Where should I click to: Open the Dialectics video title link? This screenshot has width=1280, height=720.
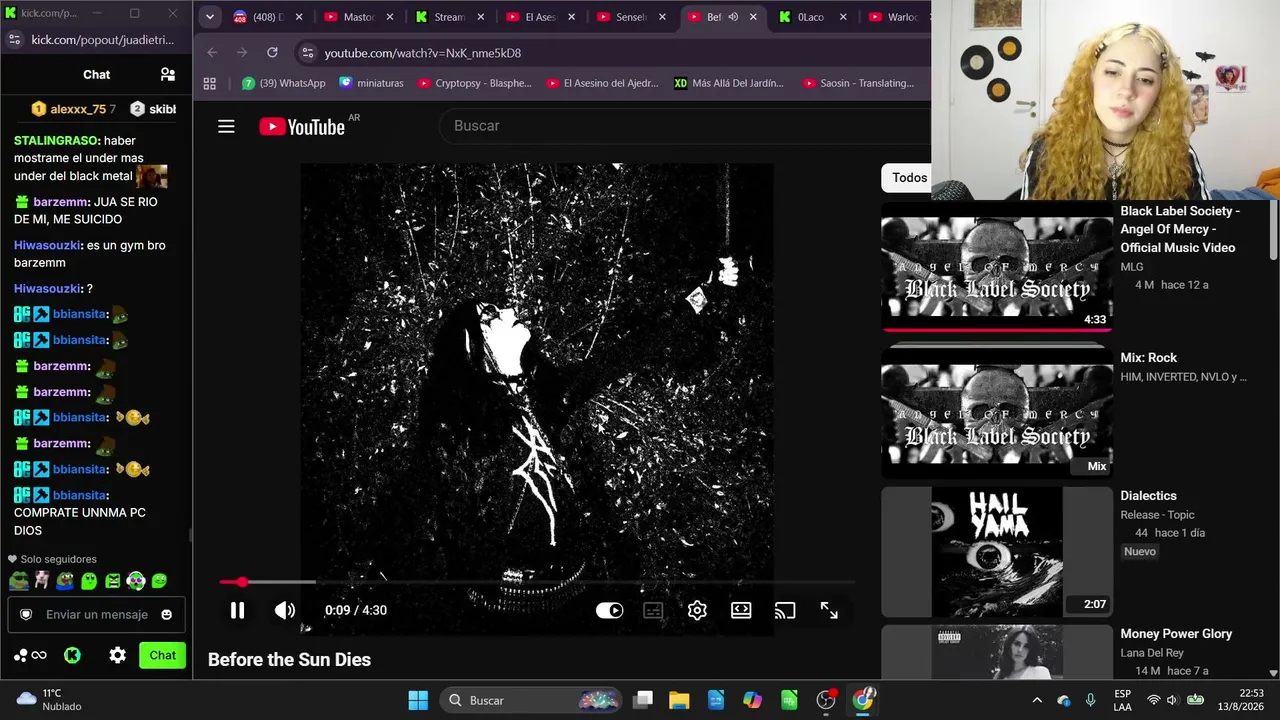coord(1148,496)
